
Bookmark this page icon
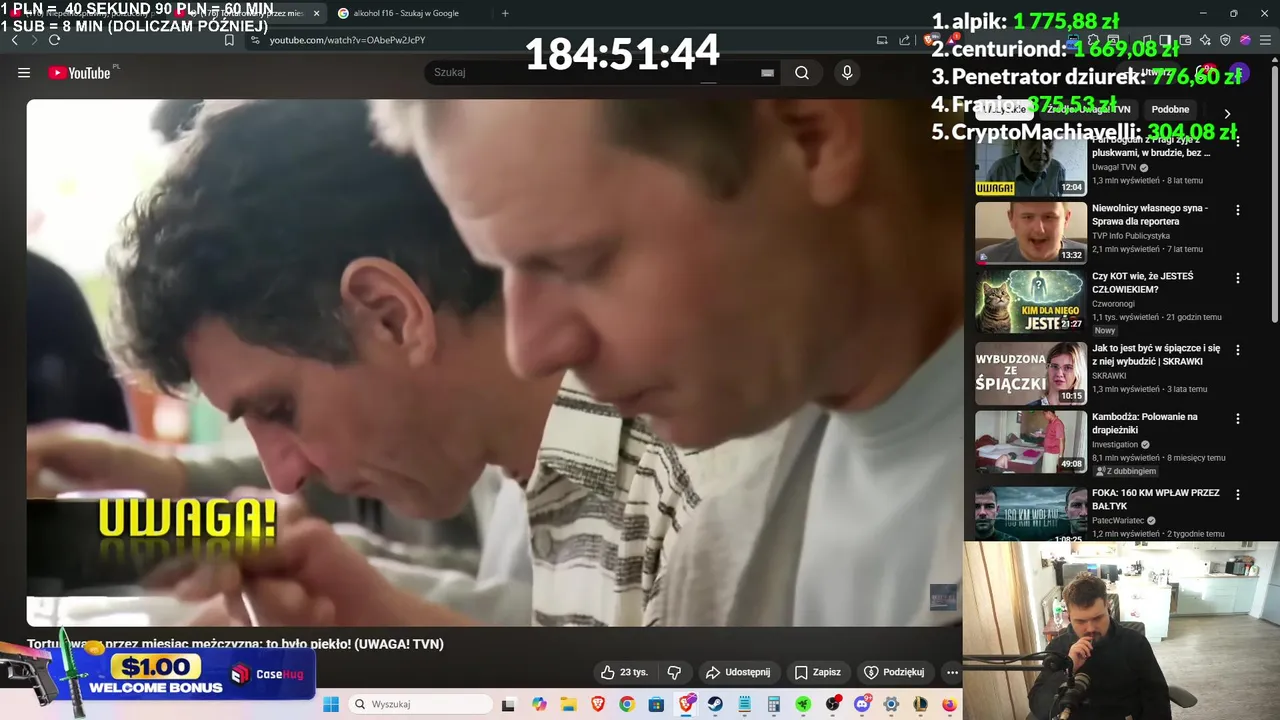click(x=229, y=40)
